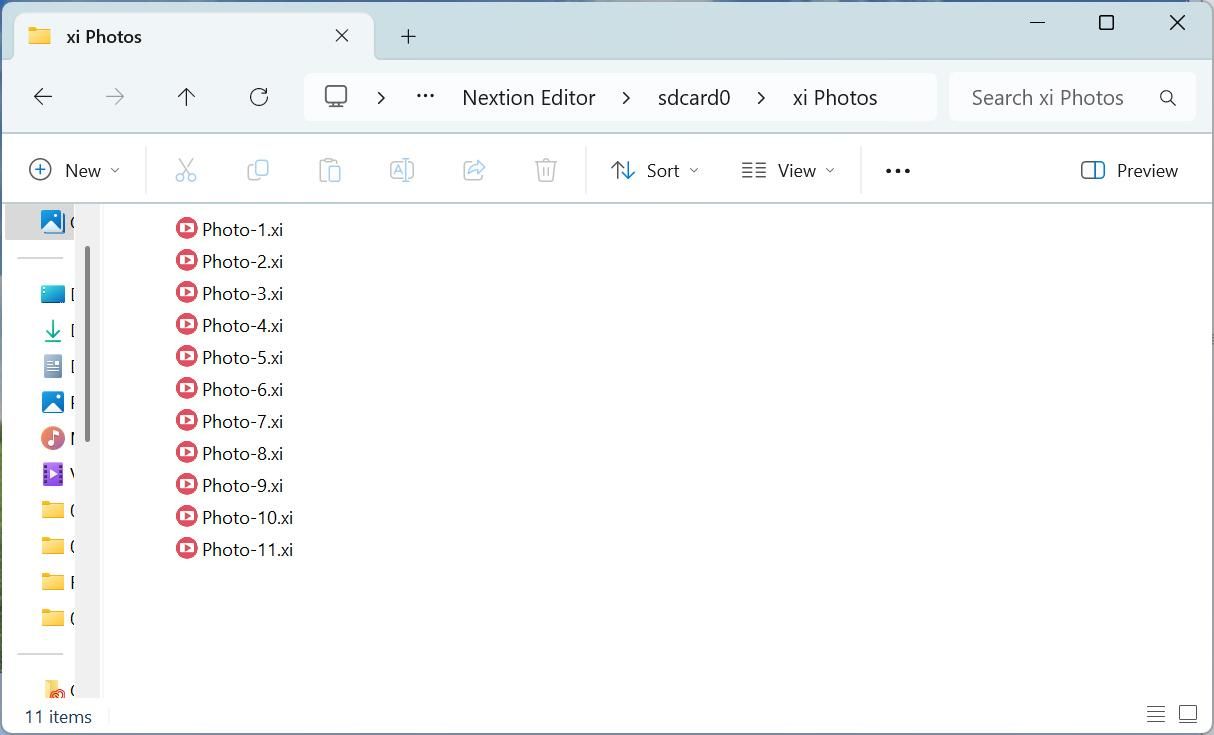
Task: Click the Paste icon in the toolbar
Action: coord(330,170)
